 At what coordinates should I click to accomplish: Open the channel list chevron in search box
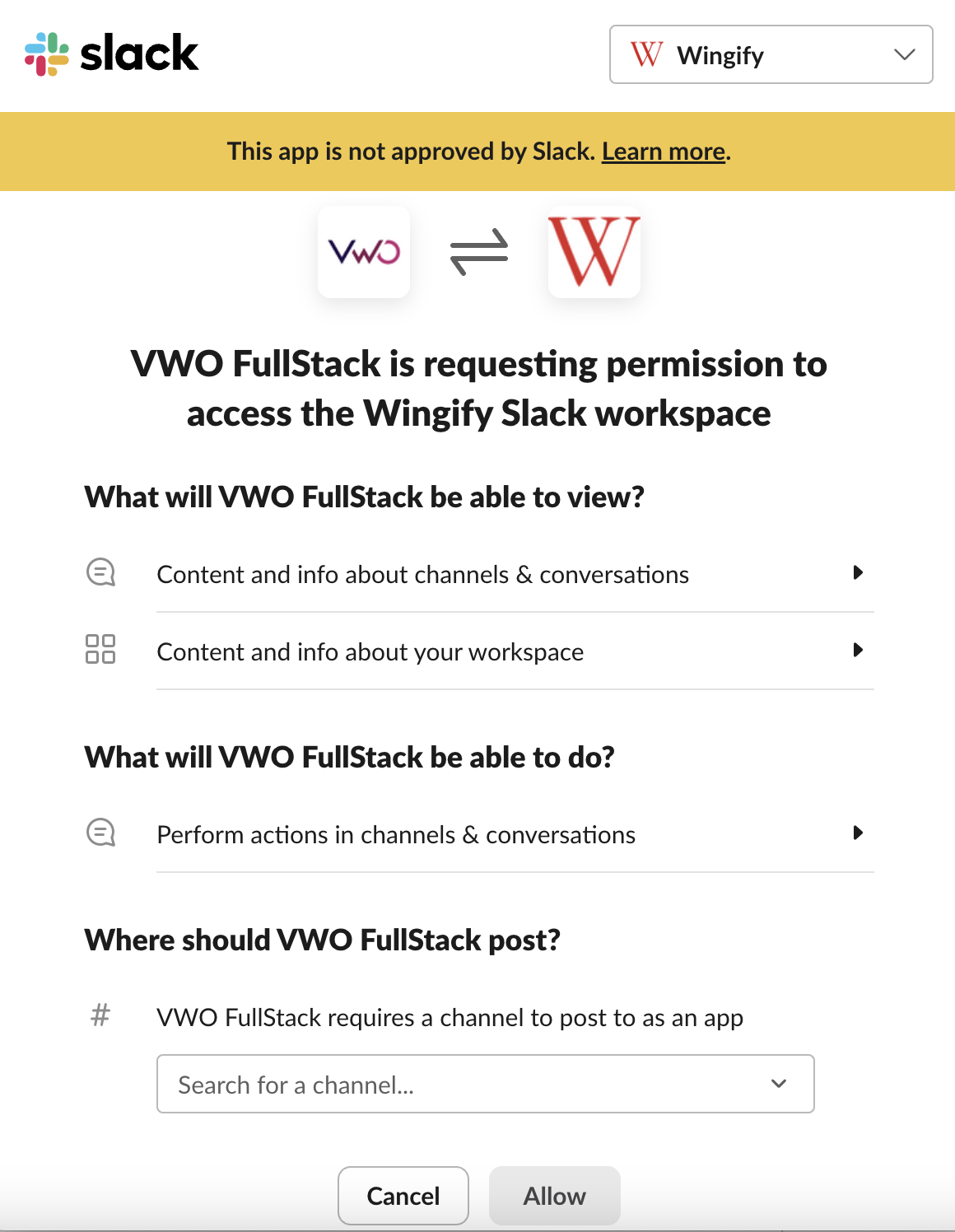779,1084
